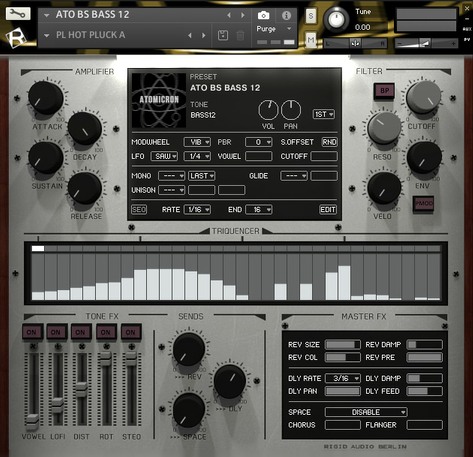Open the sequencer End 16 dropdown
473x457 pixels.
click(x=259, y=210)
